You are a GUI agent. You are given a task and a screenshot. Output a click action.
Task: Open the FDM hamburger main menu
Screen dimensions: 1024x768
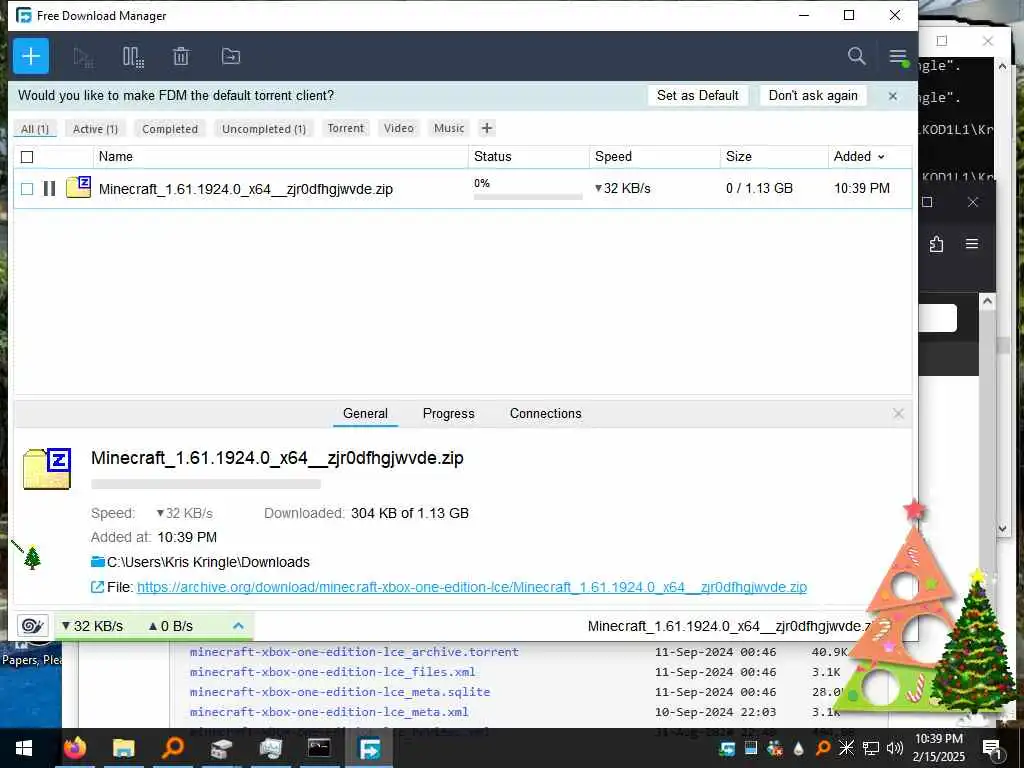pos(898,56)
